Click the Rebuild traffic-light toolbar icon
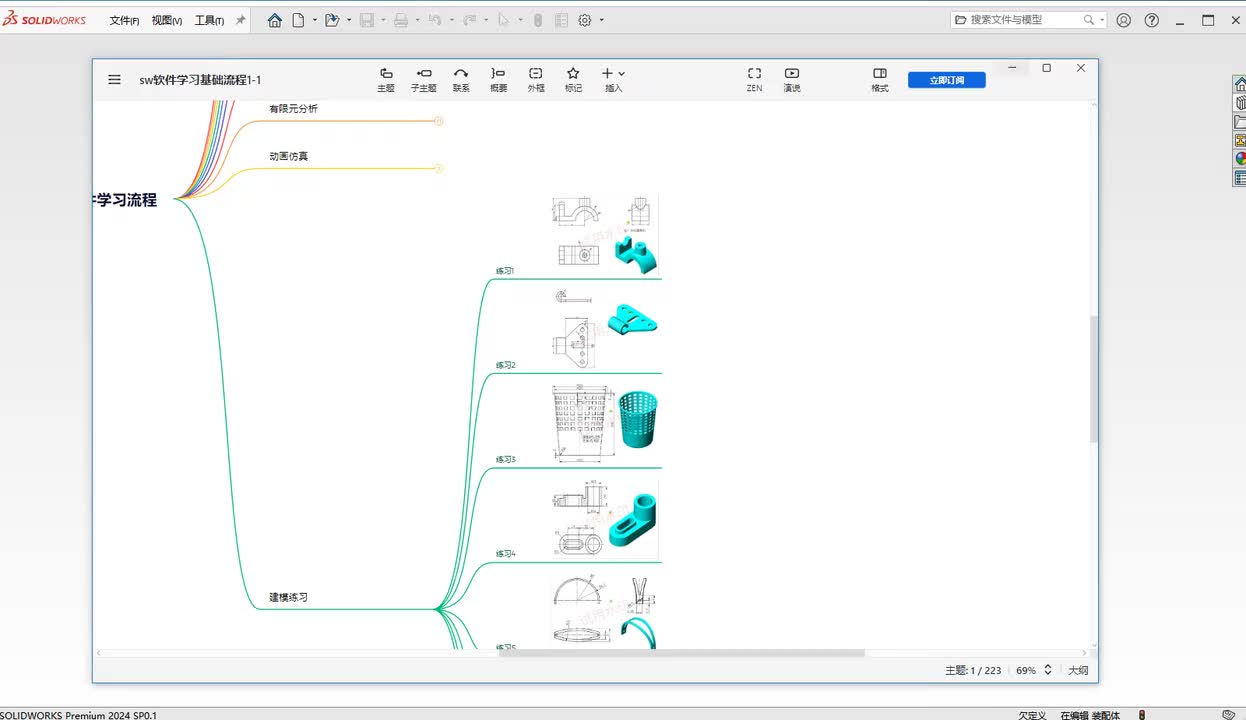This screenshot has height=720, width=1246. [538, 20]
